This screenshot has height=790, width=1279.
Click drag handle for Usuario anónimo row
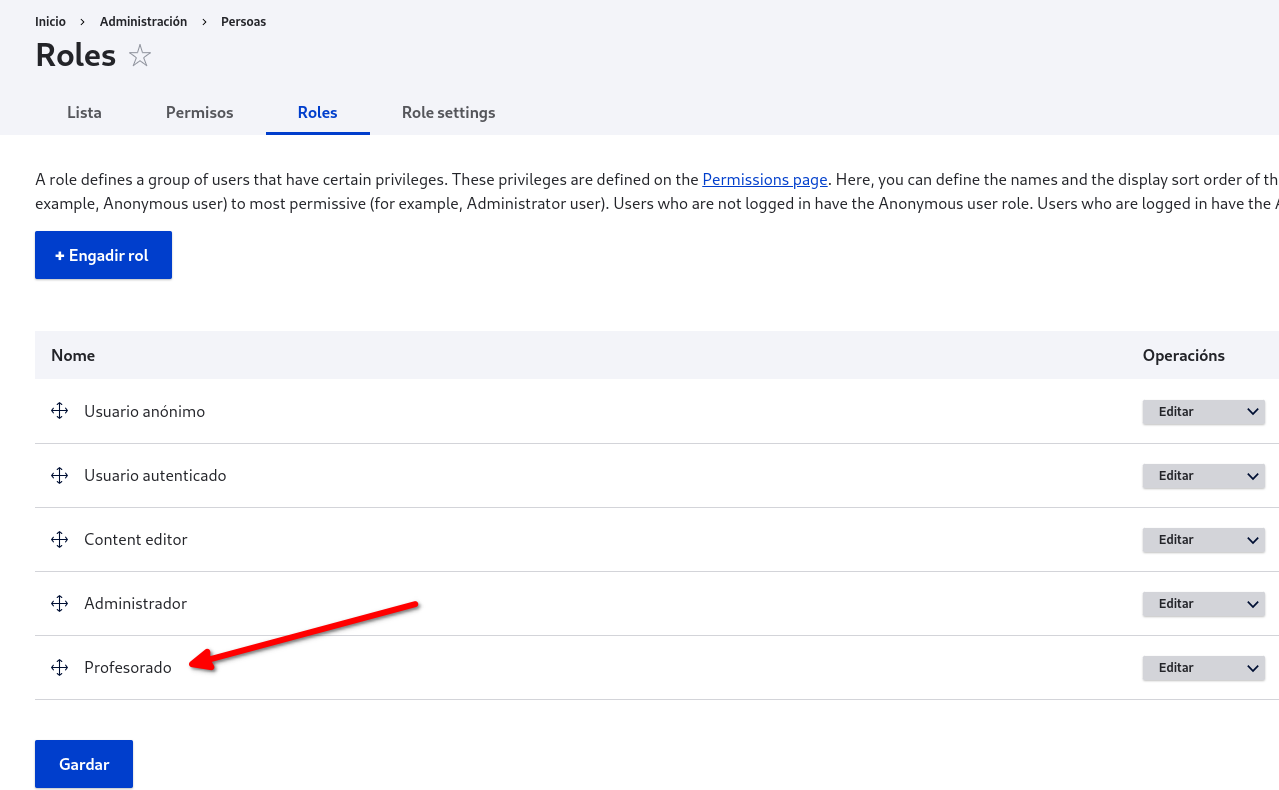[59, 411]
